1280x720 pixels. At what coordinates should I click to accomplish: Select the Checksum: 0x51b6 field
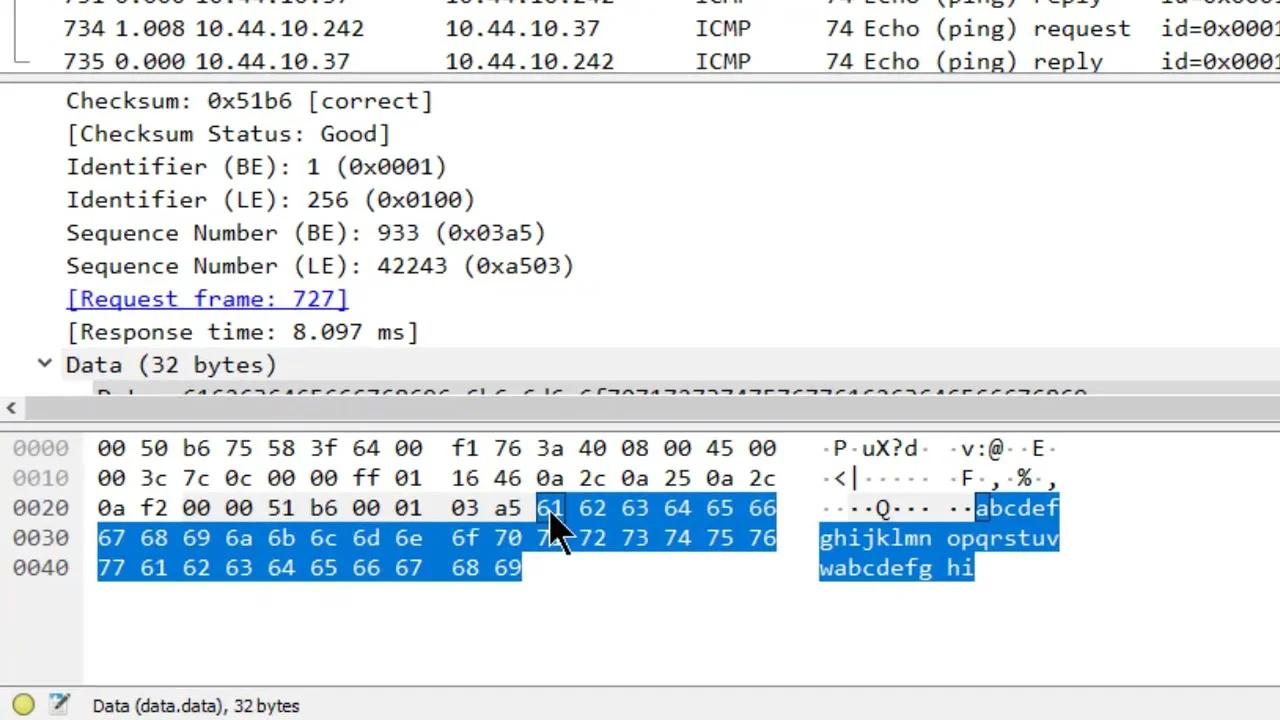[249, 101]
